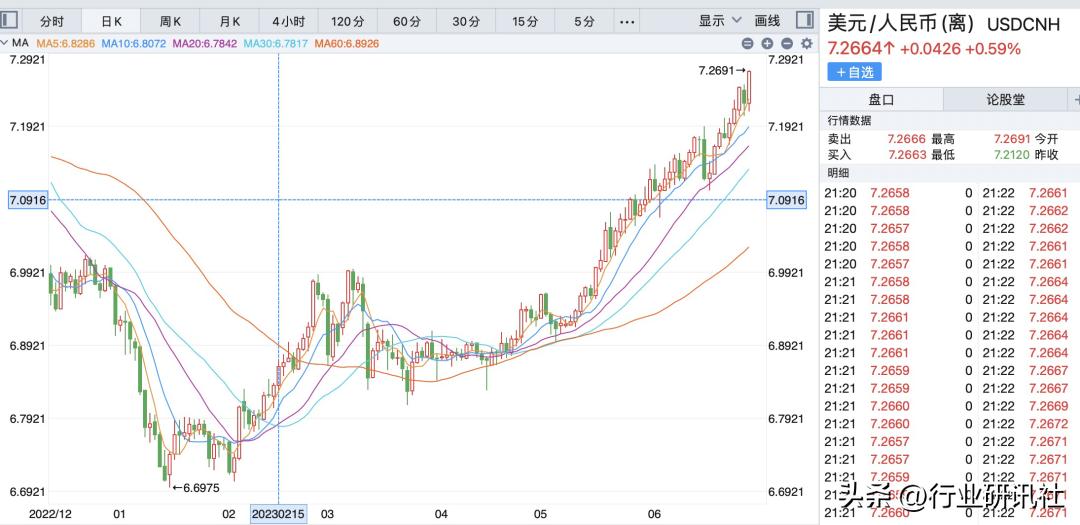Screen dimensions: 1080x525
Task: Switch chart to 5分 timeframe
Action: [x=584, y=21]
